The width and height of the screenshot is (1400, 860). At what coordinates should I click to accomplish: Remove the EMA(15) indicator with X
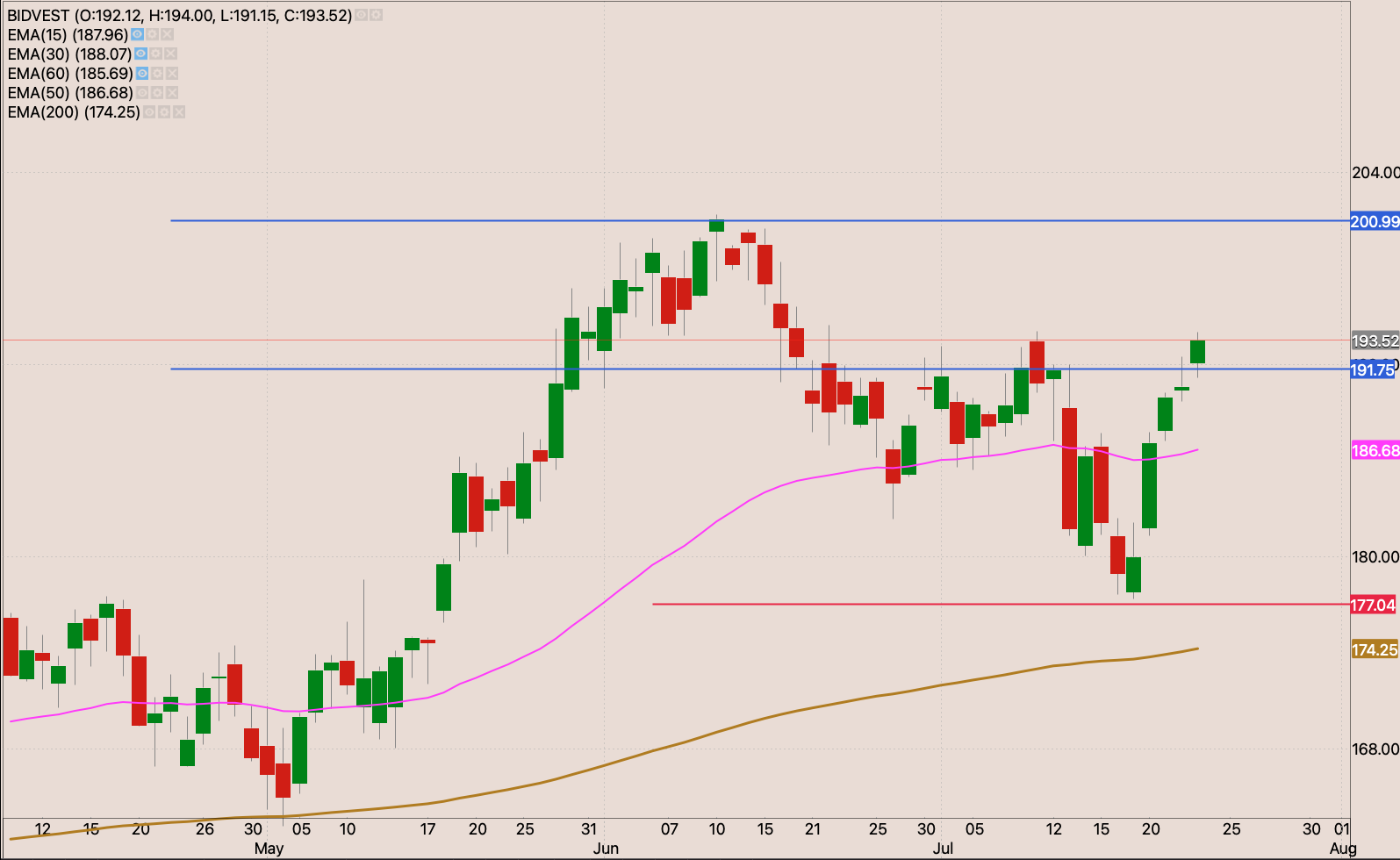point(167,35)
